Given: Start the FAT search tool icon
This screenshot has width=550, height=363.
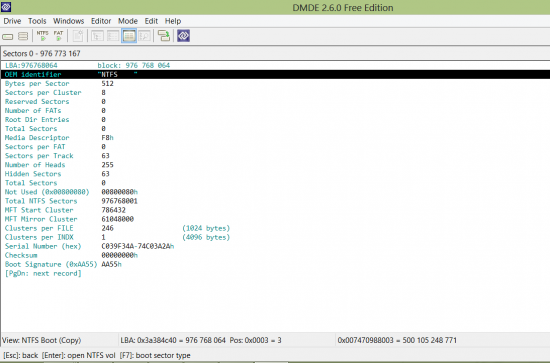Looking at the screenshot, I should [58, 35].
